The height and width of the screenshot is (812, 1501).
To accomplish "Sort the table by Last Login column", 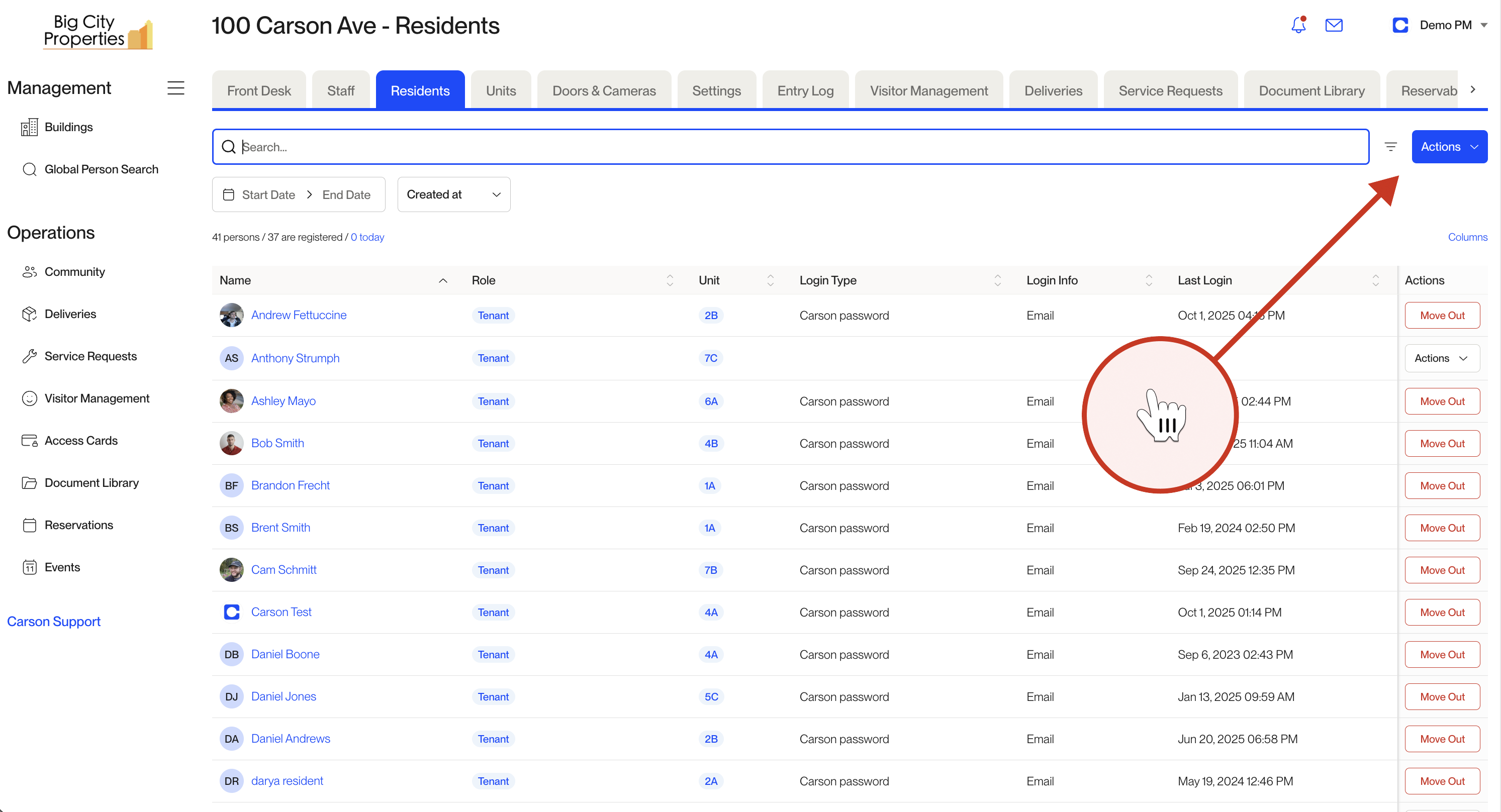I will click(1375, 281).
